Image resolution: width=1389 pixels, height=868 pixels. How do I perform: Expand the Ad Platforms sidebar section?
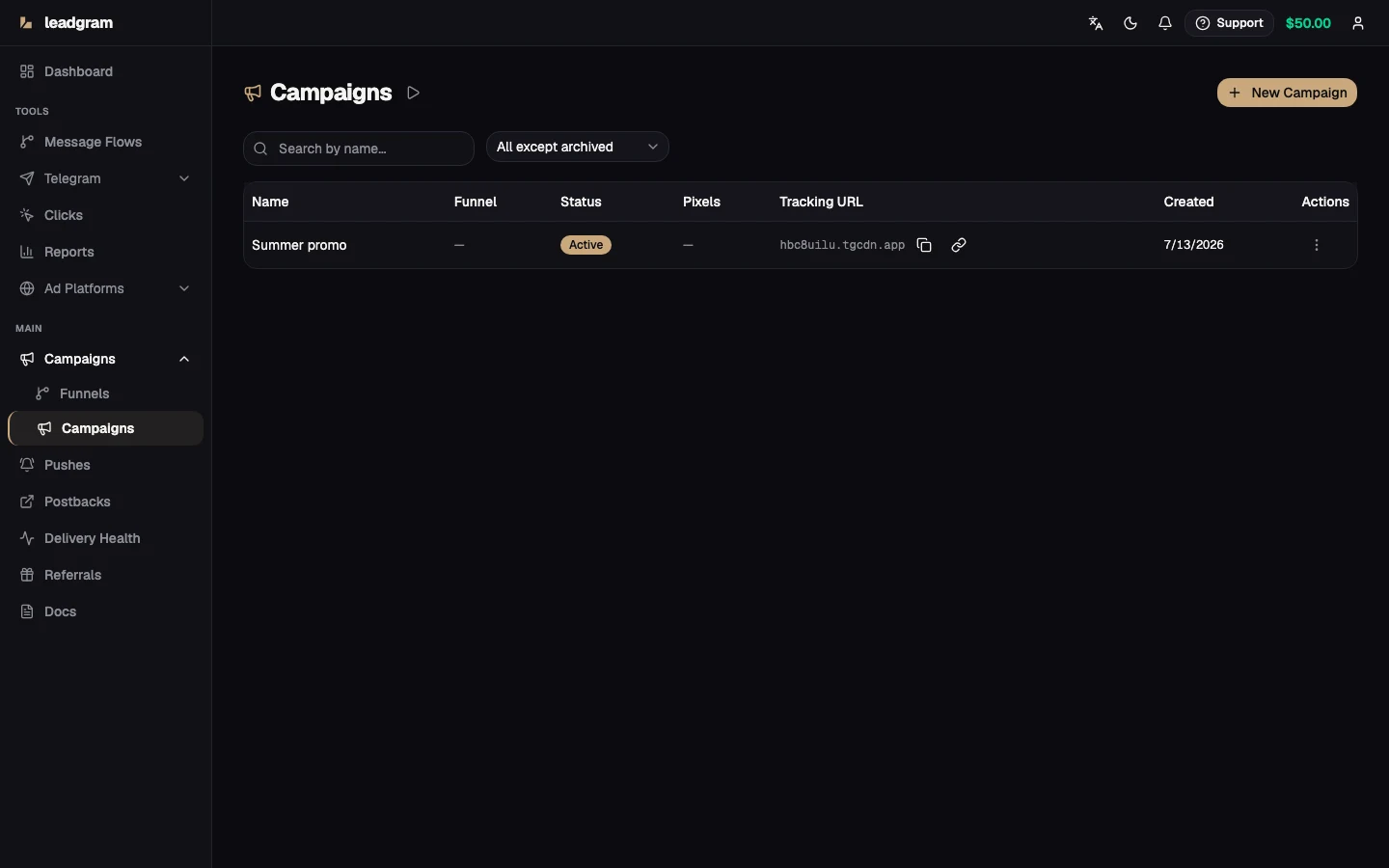[x=105, y=288]
